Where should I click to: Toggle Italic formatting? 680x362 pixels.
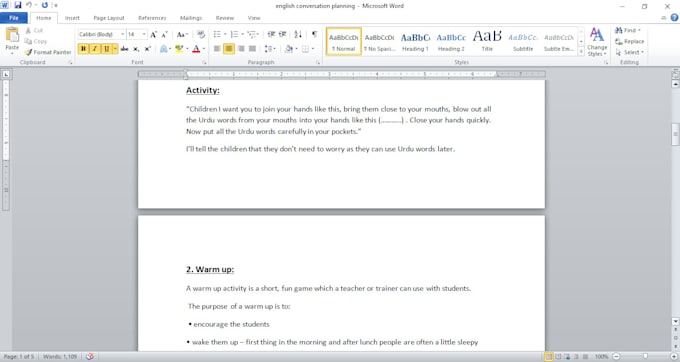[95, 49]
